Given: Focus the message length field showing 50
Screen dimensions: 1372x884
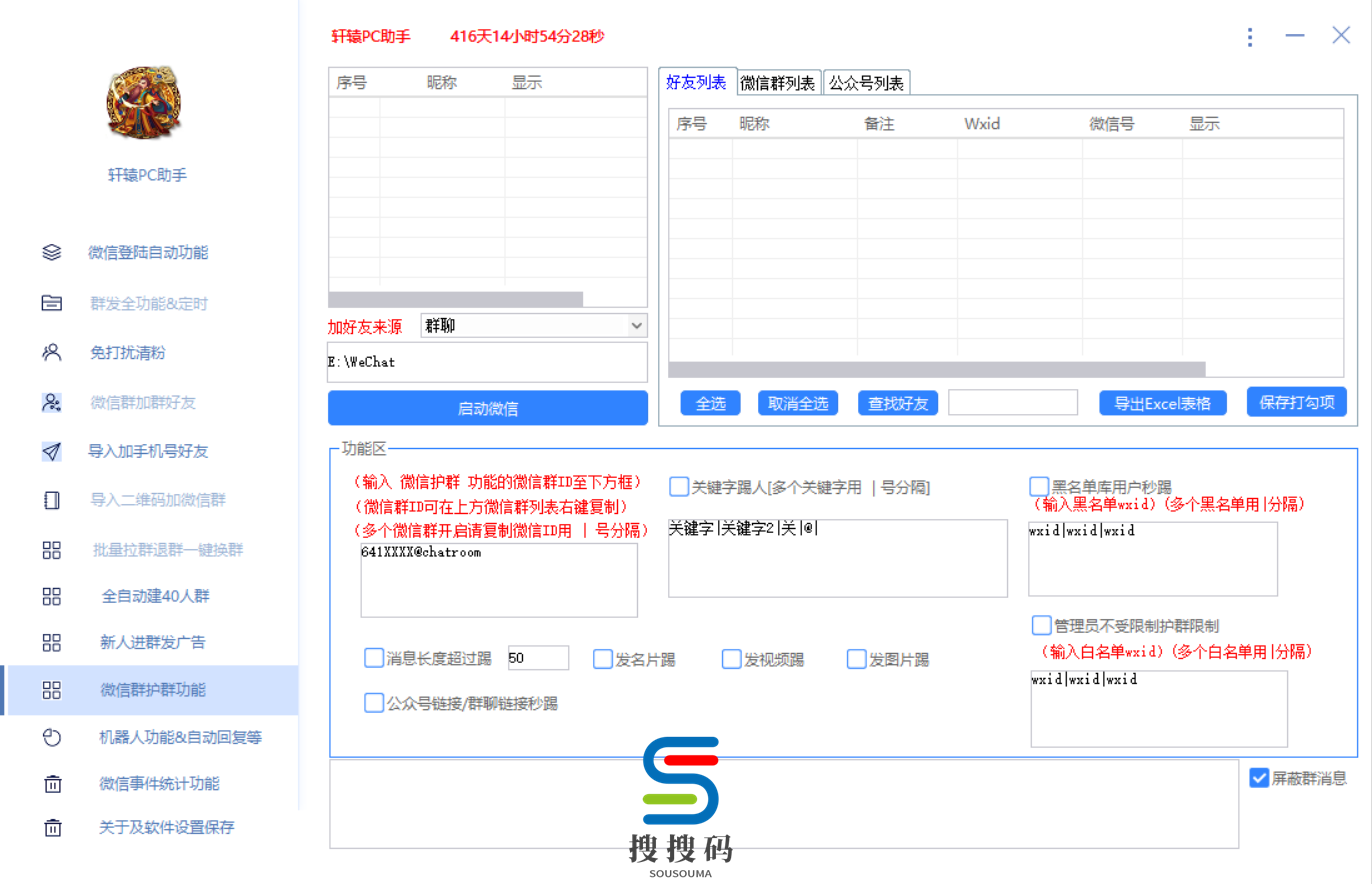Looking at the screenshot, I should (x=538, y=658).
